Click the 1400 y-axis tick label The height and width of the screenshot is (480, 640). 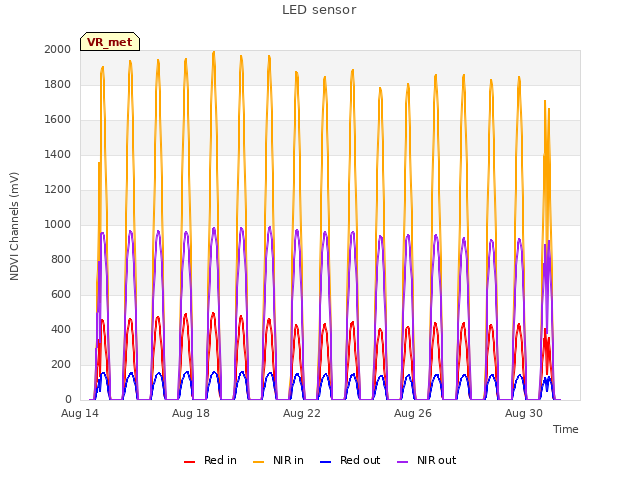58,154
